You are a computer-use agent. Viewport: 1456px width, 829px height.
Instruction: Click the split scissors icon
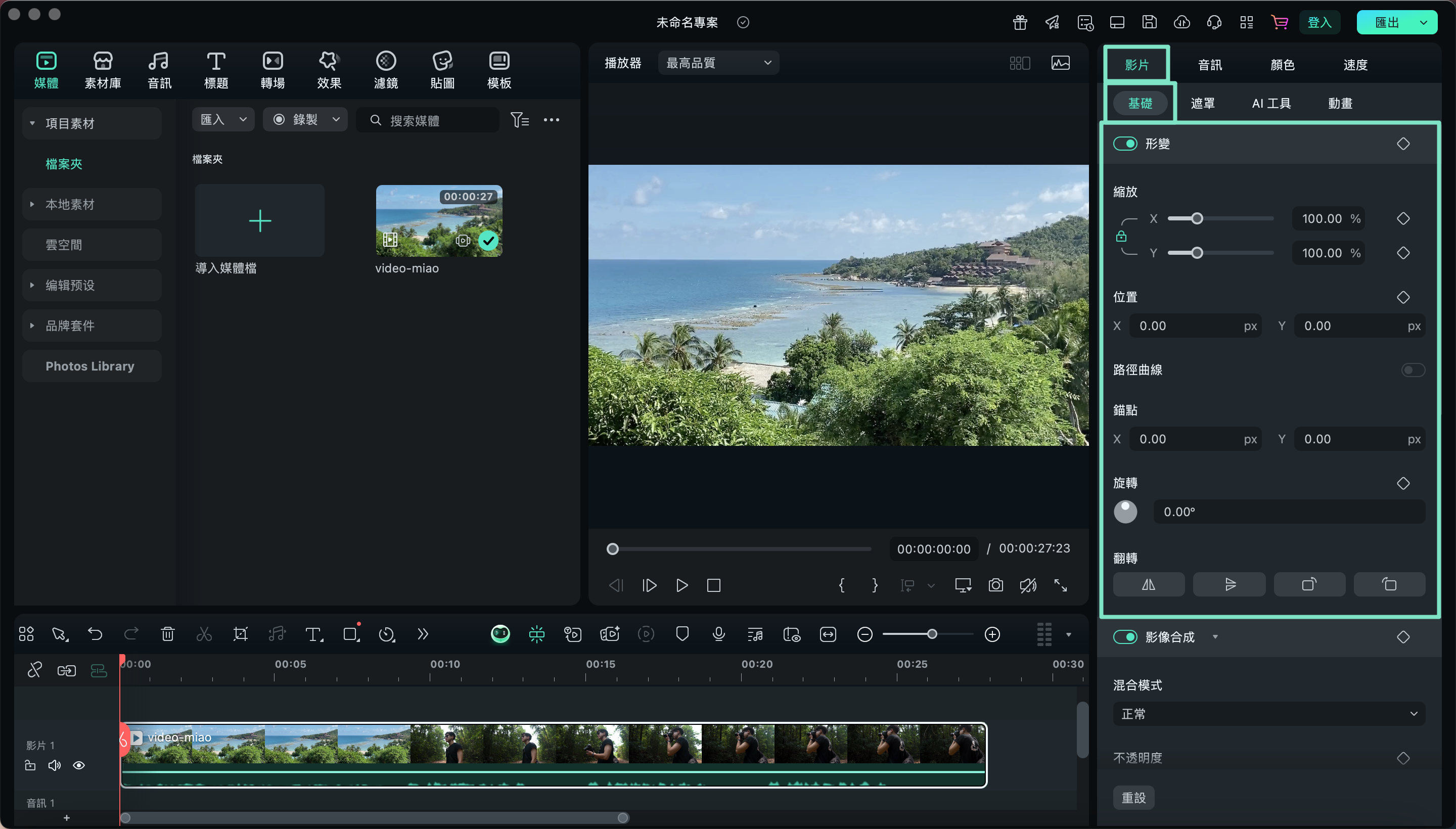(x=204, y=634)
